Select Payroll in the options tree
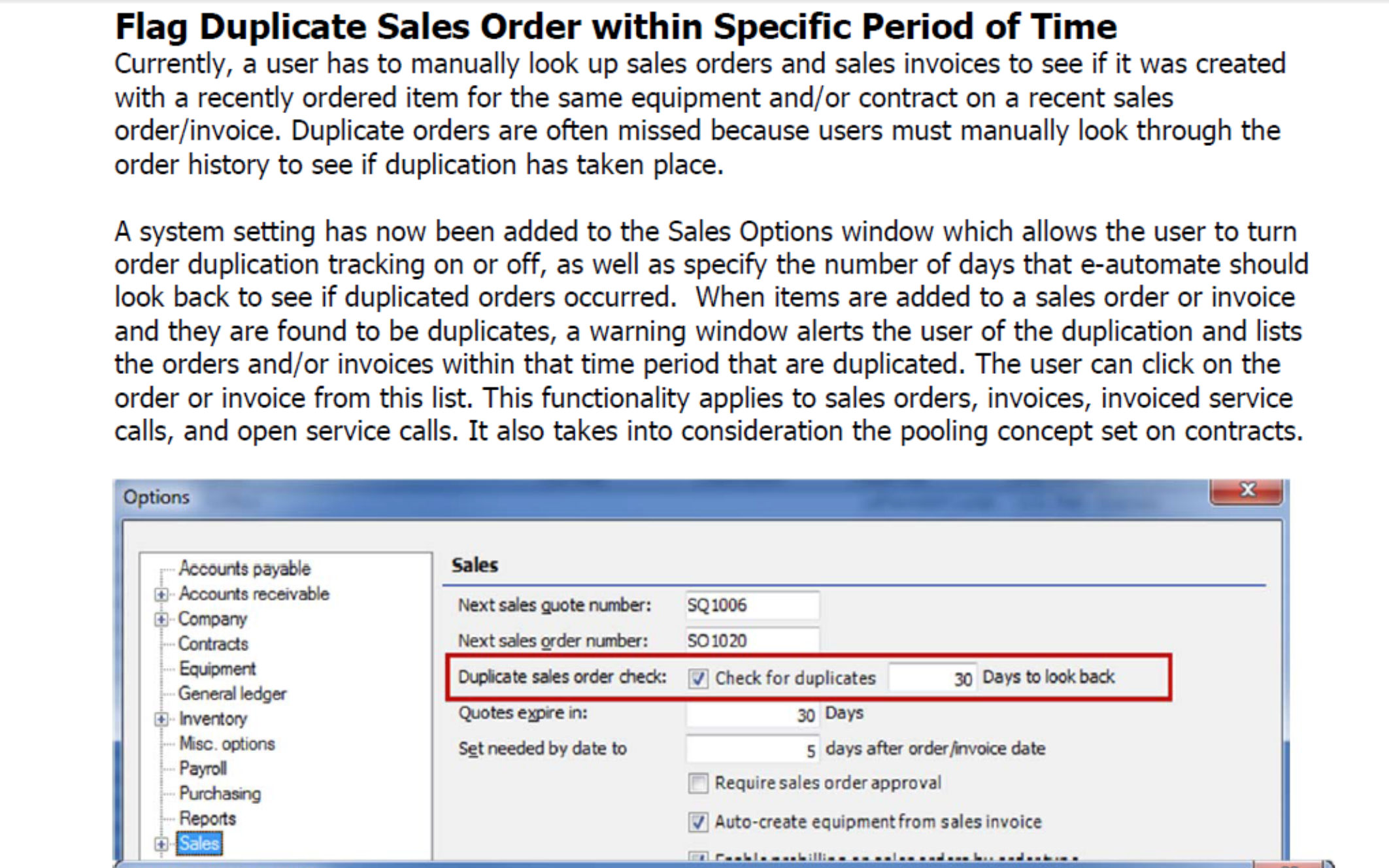 (203, 769)
